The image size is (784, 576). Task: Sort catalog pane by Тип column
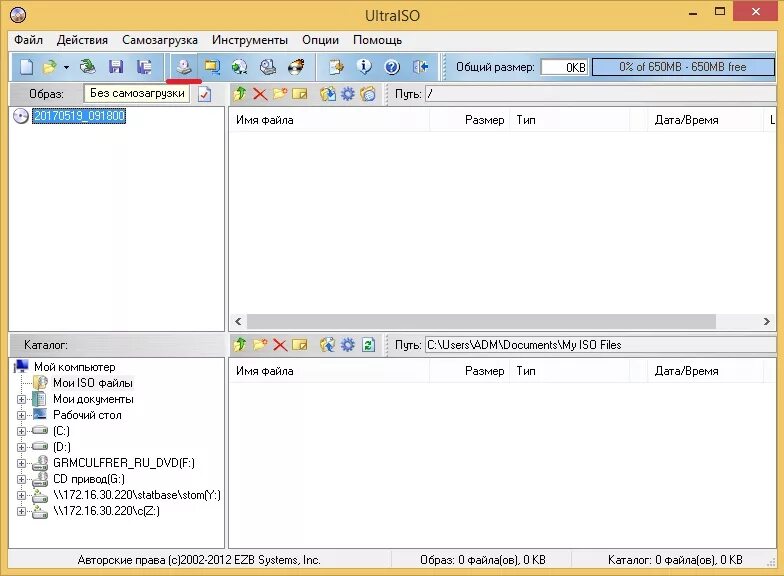coord(569,371)
